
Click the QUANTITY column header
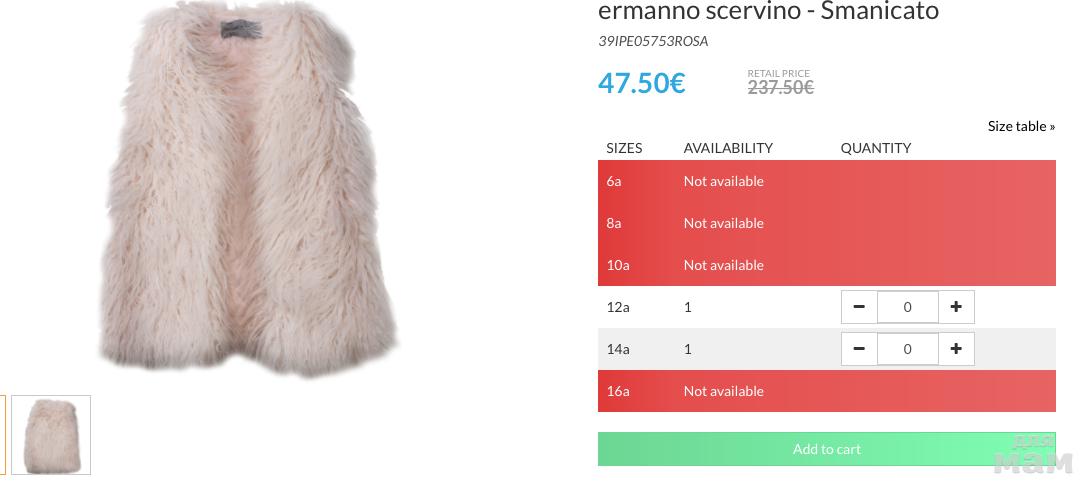(x=875, y=148)
